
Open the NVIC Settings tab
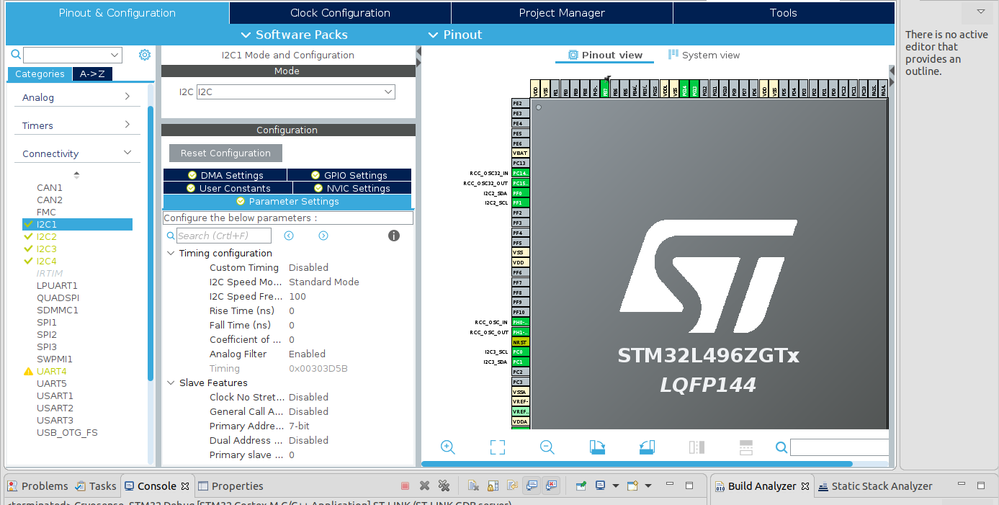tap(352, 188)
